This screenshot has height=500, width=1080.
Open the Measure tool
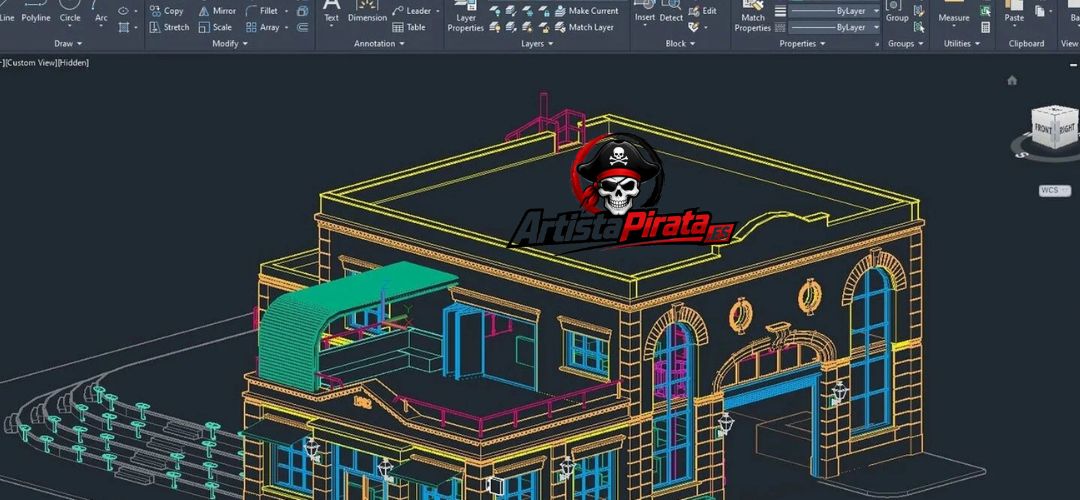coord(954,12)
